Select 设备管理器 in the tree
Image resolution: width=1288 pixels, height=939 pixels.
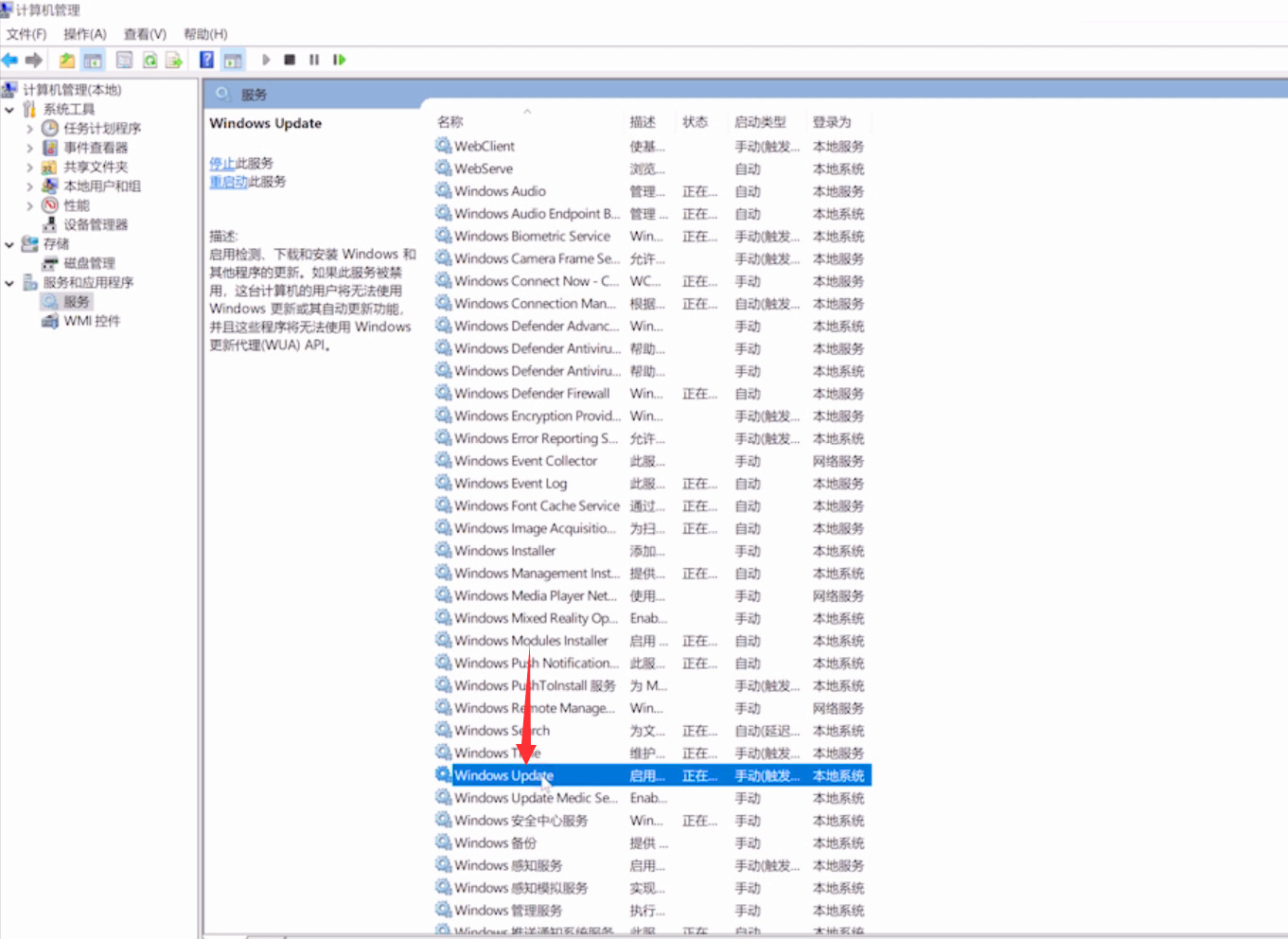pos(96,224)
